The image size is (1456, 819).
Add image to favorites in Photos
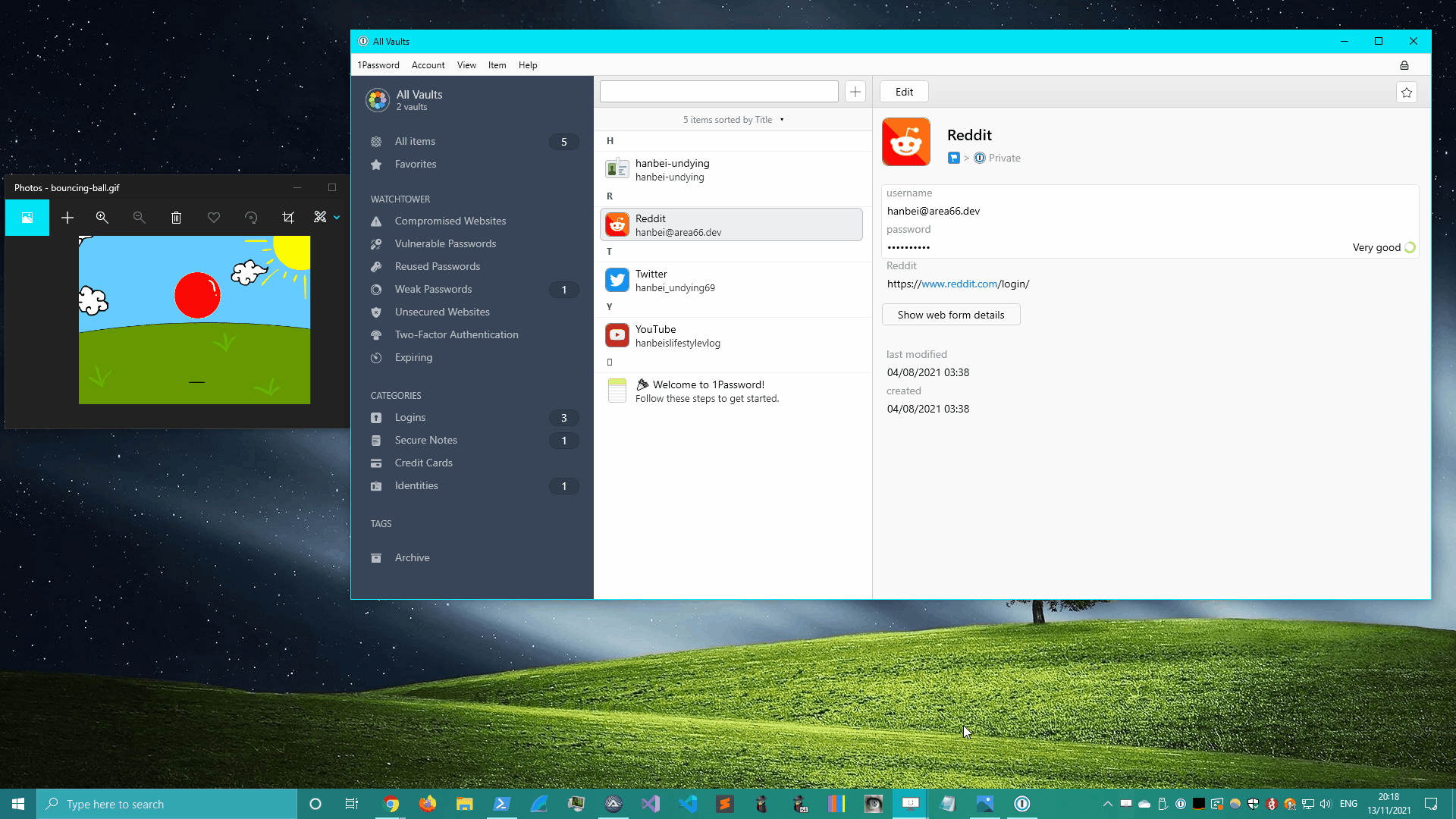point(214,218)
